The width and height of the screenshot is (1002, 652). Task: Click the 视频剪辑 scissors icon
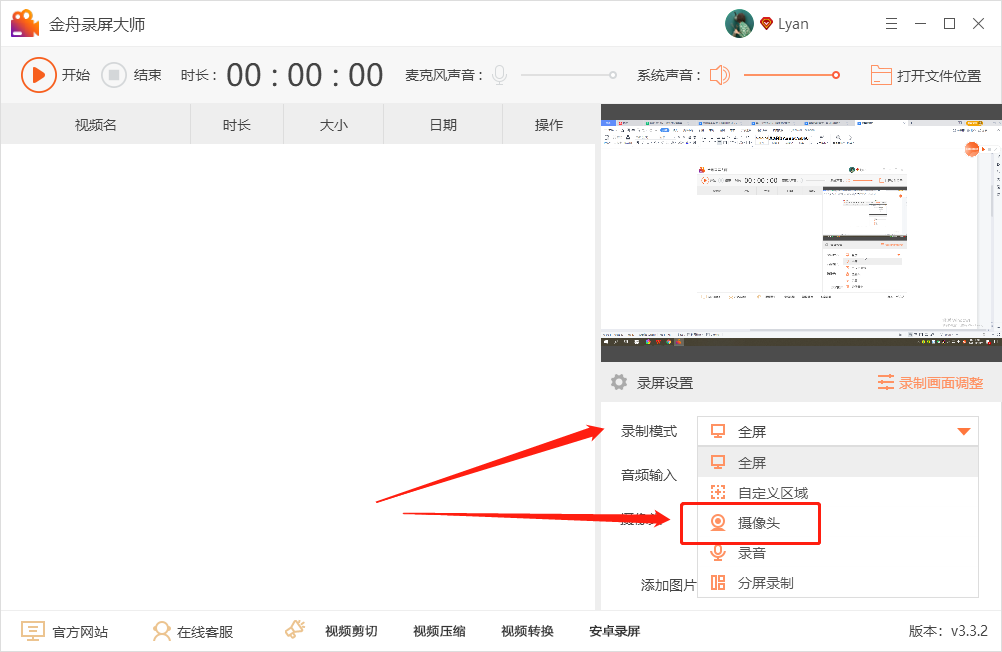pos(294,629)
